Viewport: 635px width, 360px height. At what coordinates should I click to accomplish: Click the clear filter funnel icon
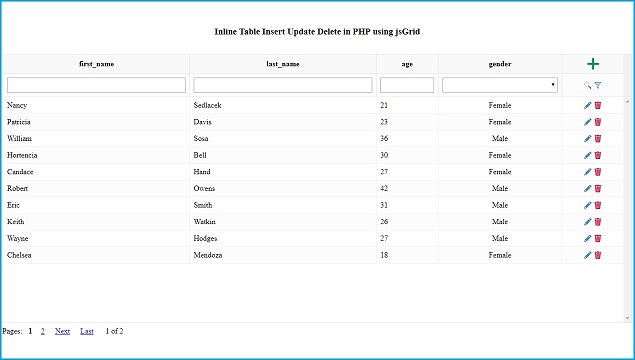point(598,85)
